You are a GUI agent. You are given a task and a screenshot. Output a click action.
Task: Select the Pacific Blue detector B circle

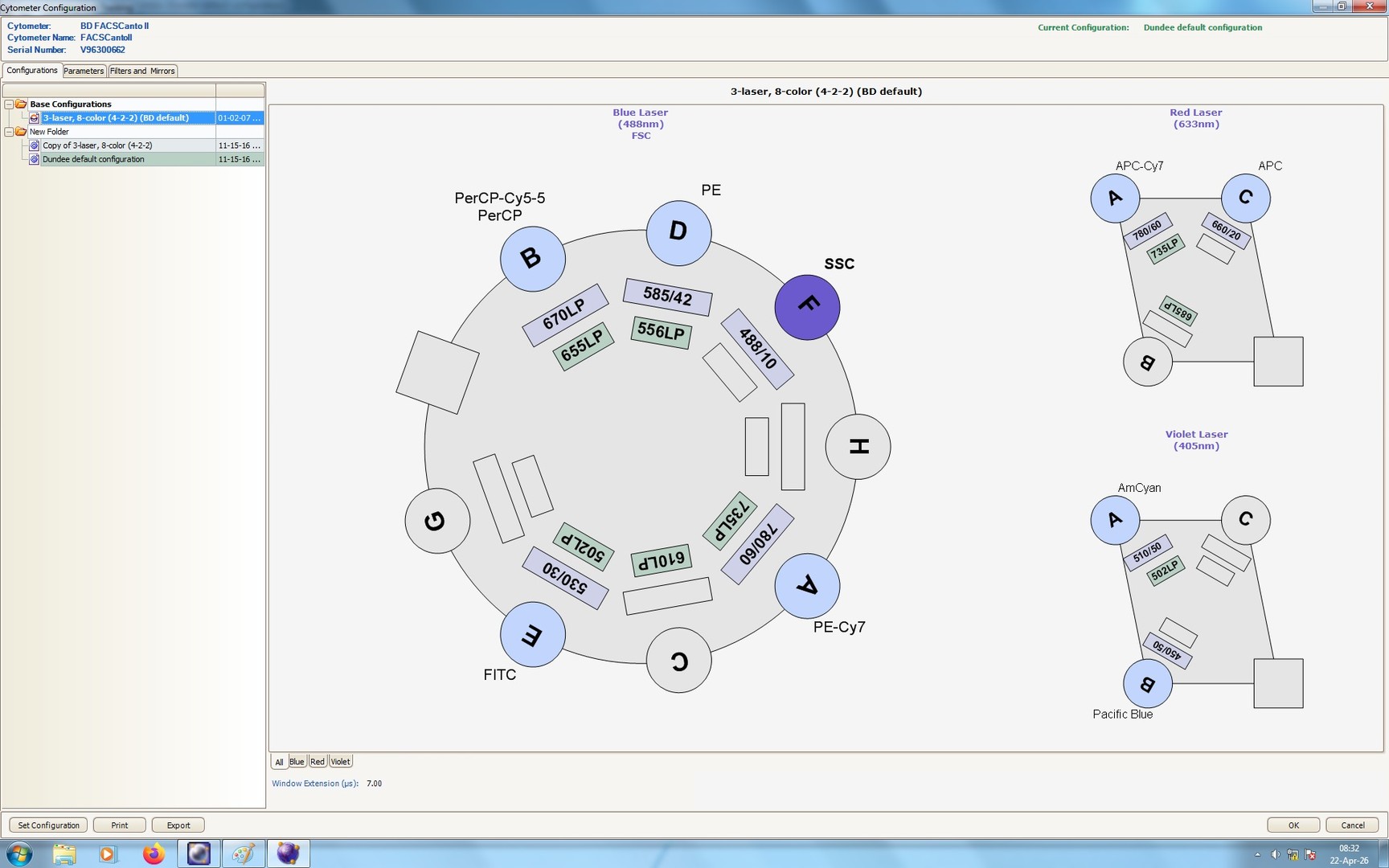point(1147,684)
